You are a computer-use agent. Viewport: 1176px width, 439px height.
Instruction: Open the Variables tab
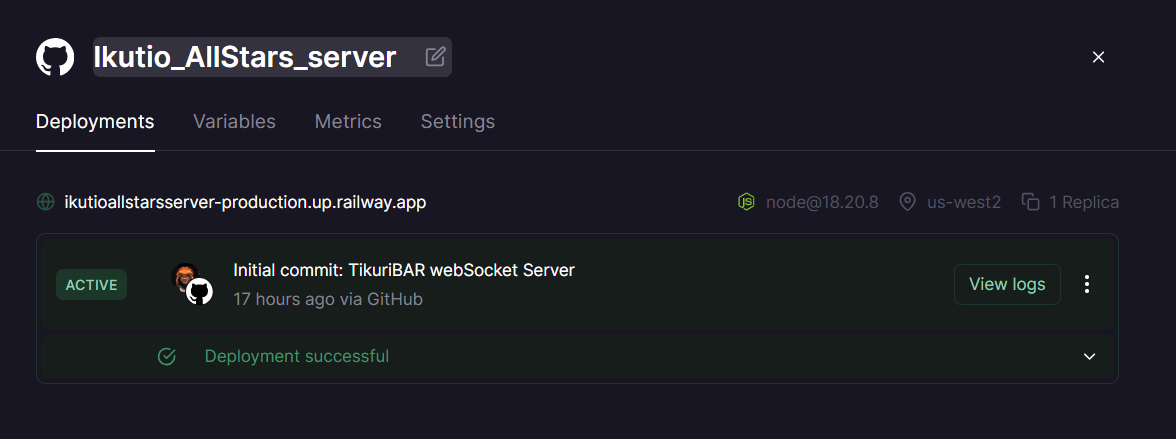(234, 122)
